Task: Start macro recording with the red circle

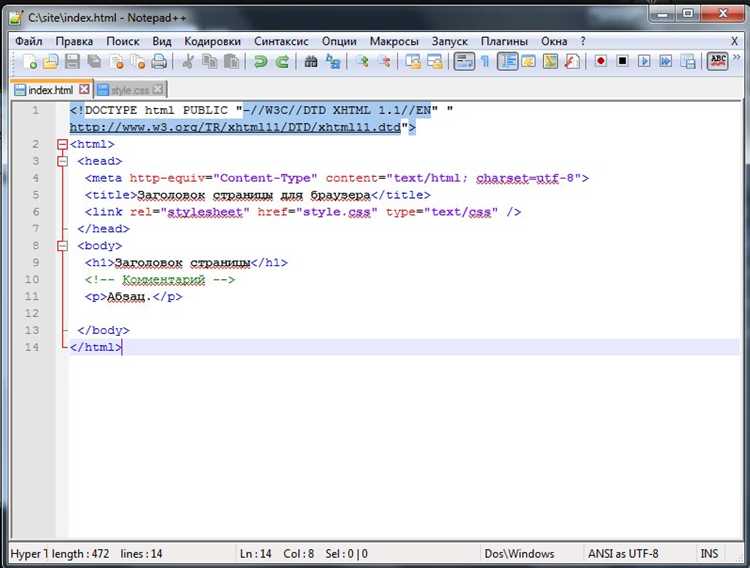Action: click(601, 62)
